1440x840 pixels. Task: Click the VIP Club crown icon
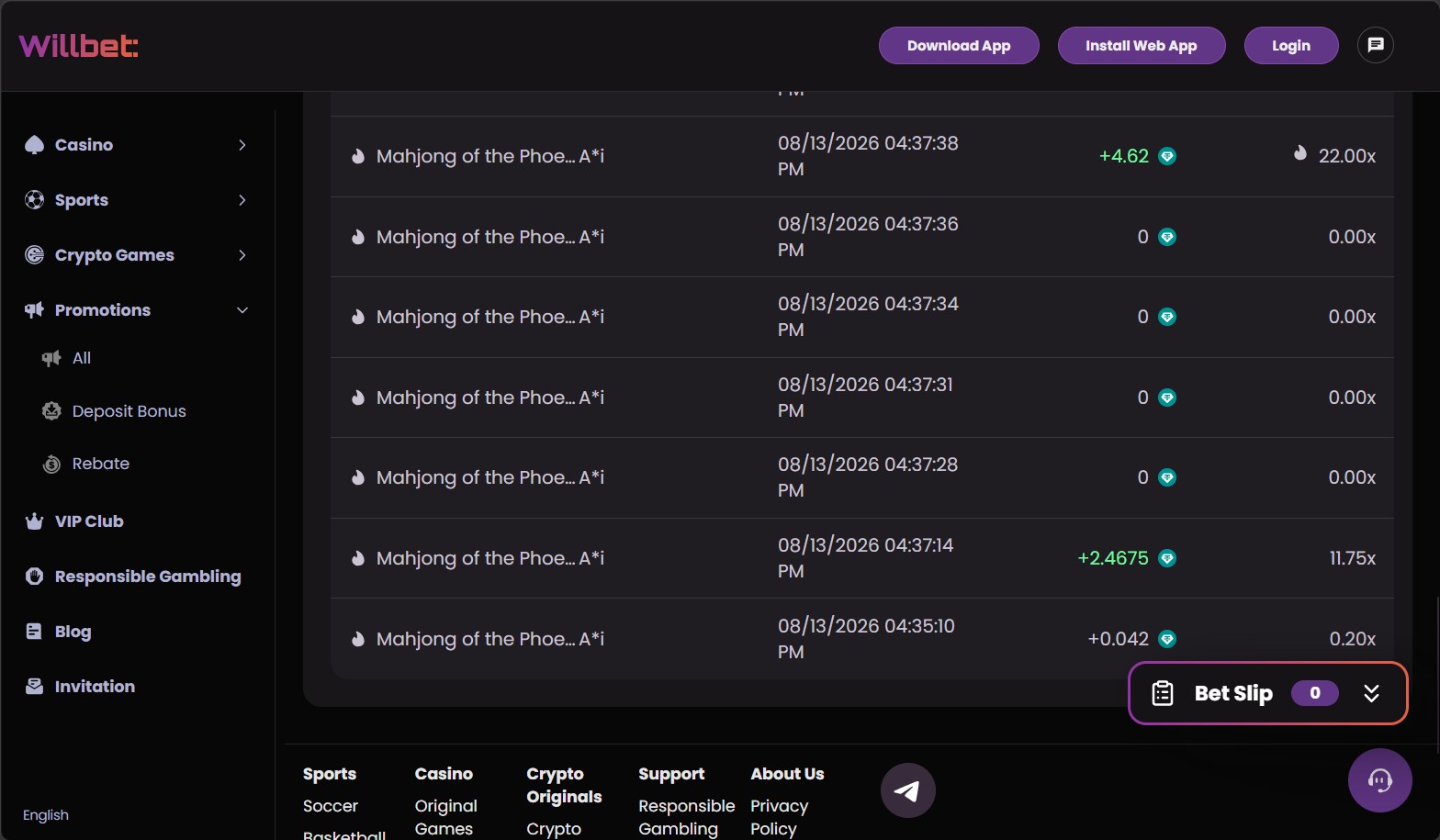click(x=35, y=521)
